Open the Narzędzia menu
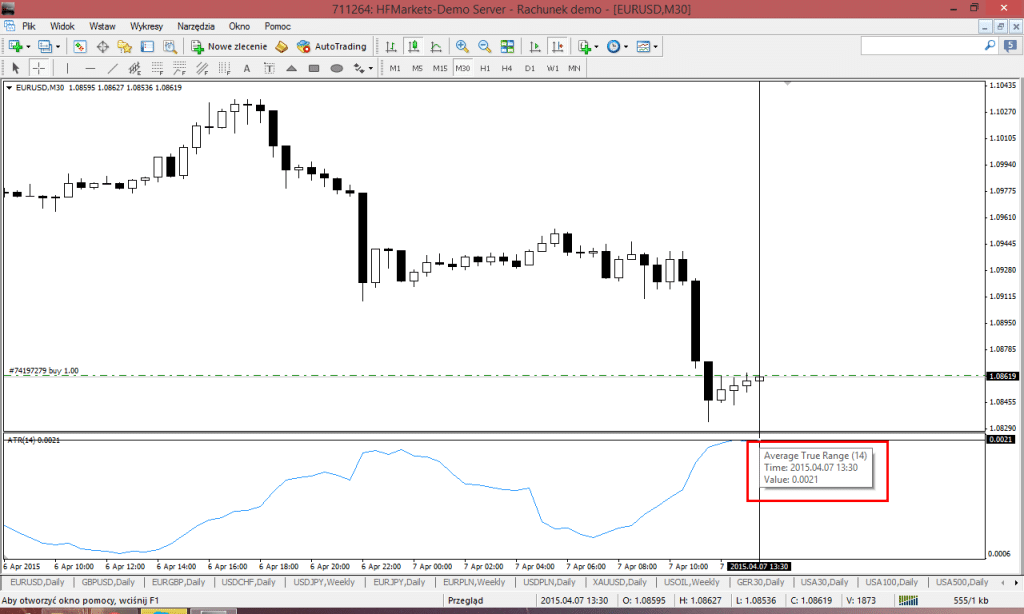Image resolution: width=1024 pixels, height=614 pixels. pos(197,25)
